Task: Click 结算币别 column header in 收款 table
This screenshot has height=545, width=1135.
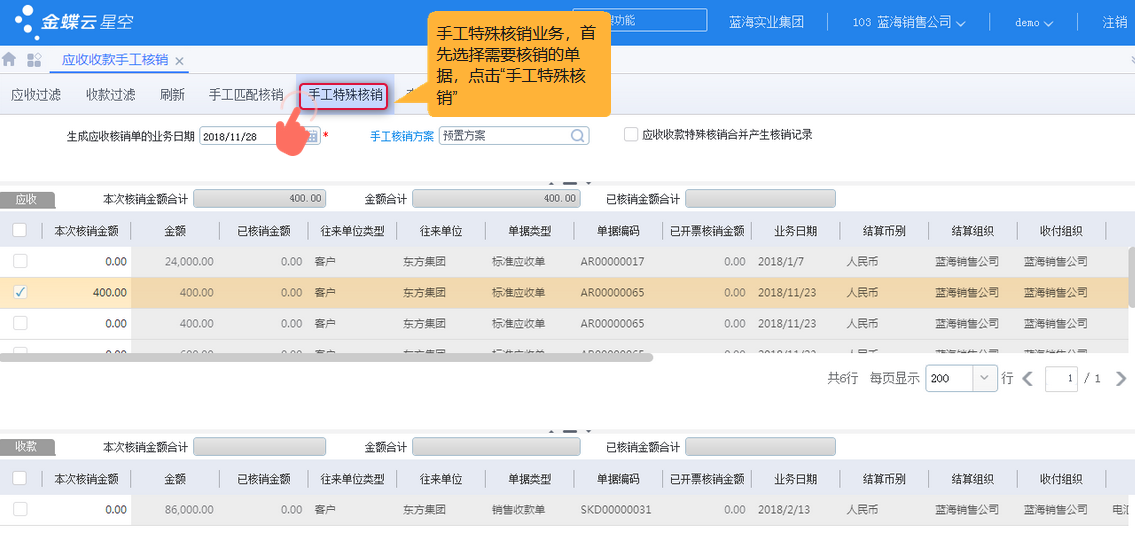Action: [x=885, y=478]
